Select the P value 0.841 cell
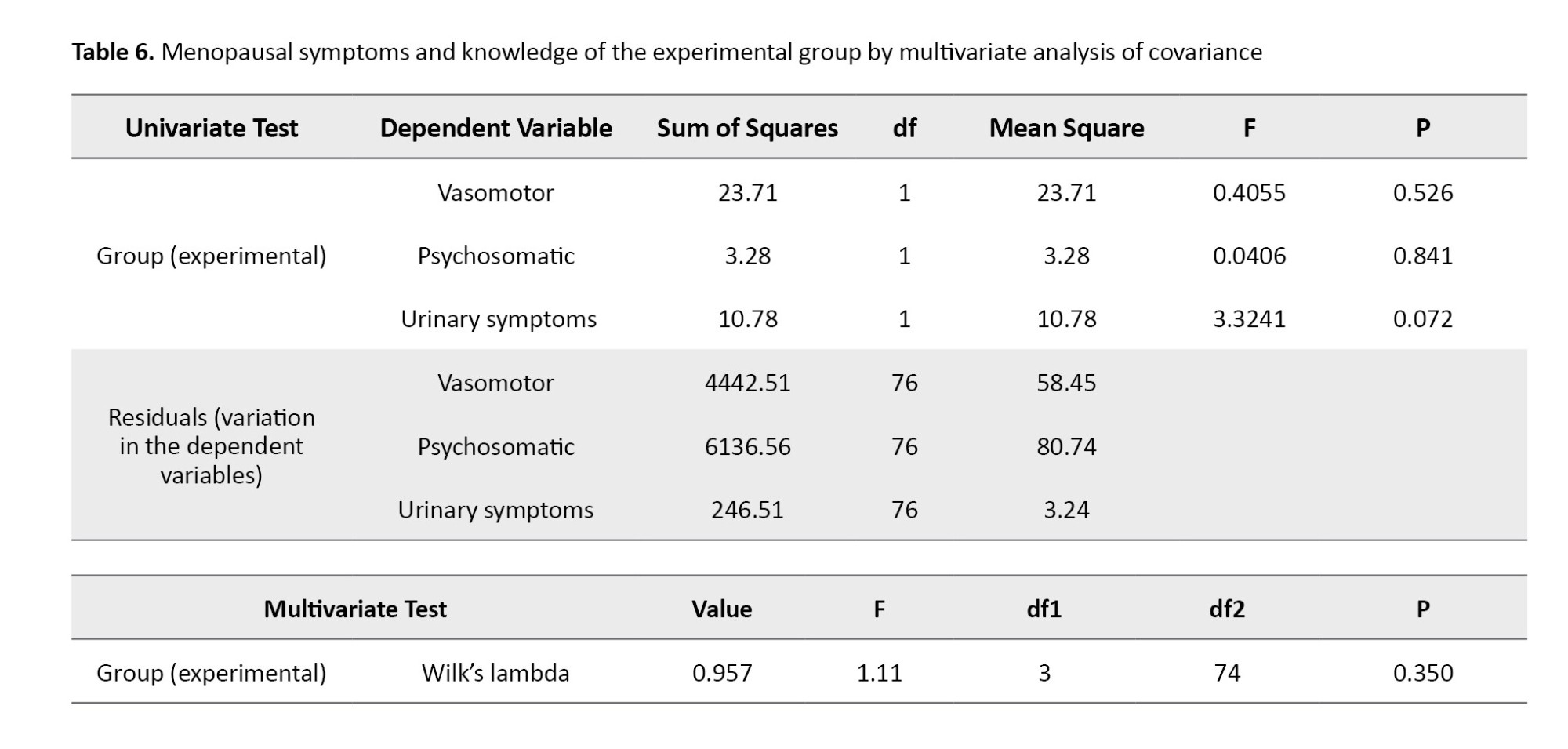The width and height of the screenshot is (1568, 749). pos(1422,256)
